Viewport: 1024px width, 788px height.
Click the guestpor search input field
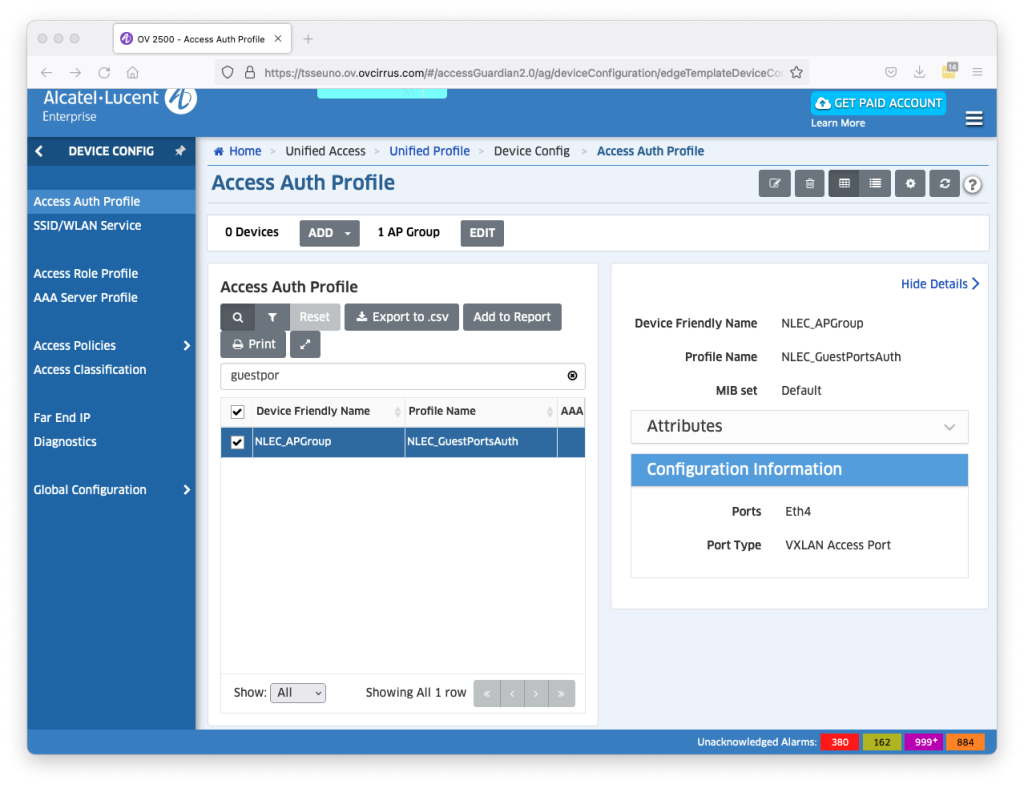[x=395, y=376]
